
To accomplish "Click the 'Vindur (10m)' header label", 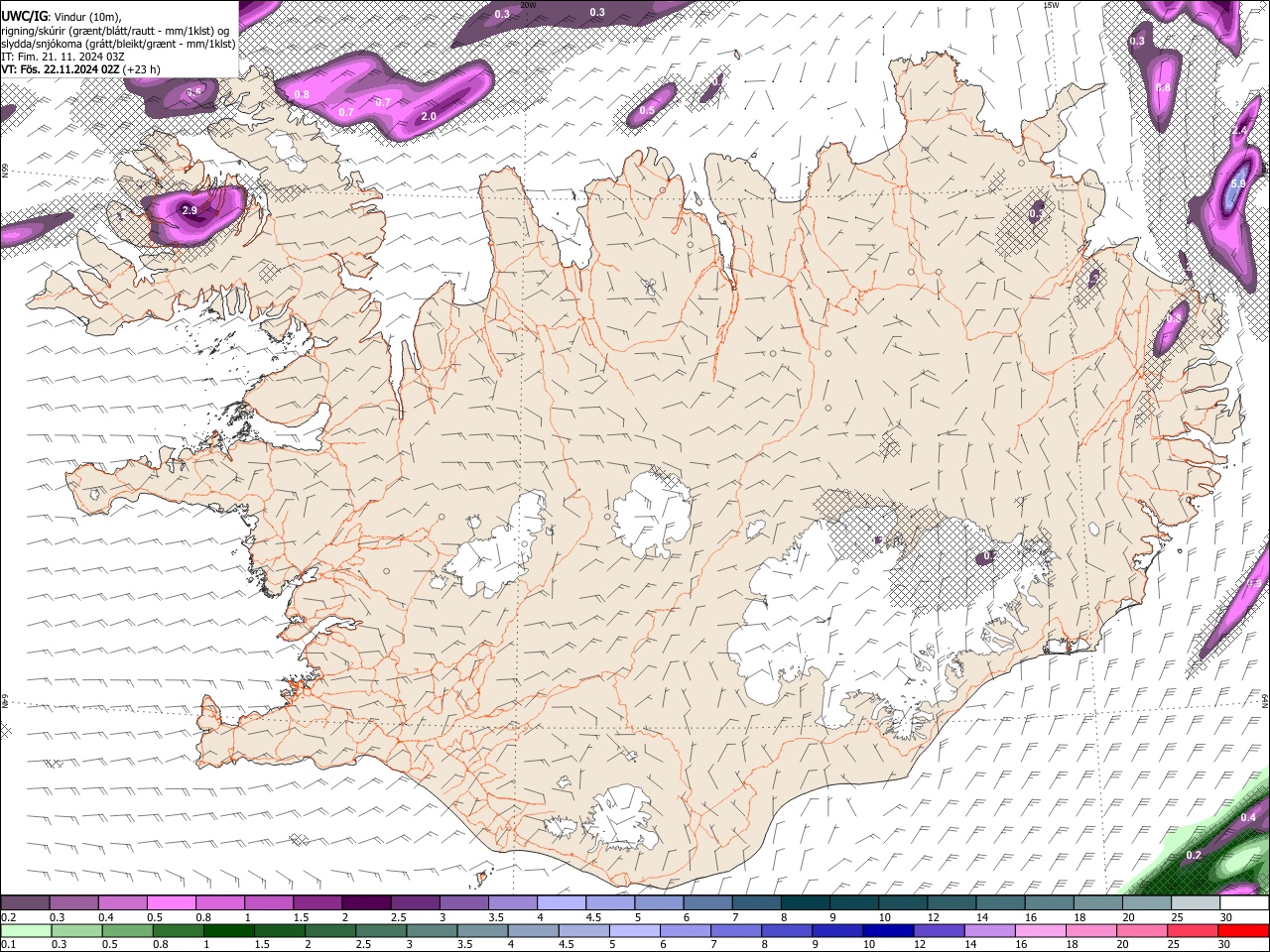I will tap(88, 17).
